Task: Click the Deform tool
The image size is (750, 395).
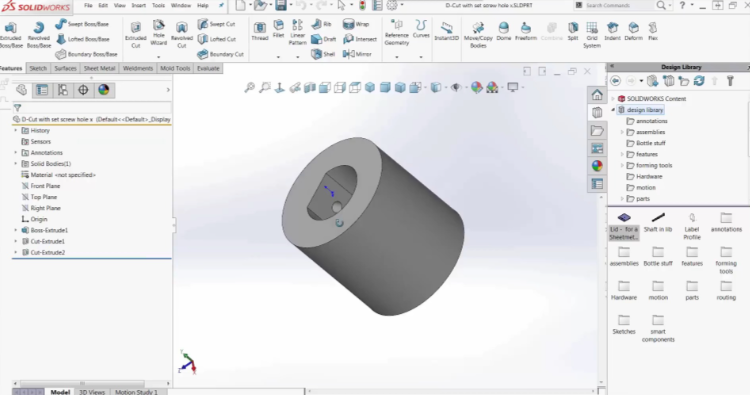Action: point(633,32)
